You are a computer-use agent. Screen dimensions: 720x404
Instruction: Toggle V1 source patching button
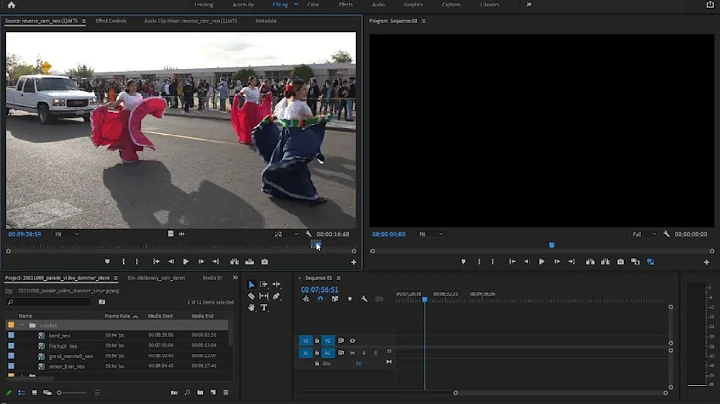(305, 341)
